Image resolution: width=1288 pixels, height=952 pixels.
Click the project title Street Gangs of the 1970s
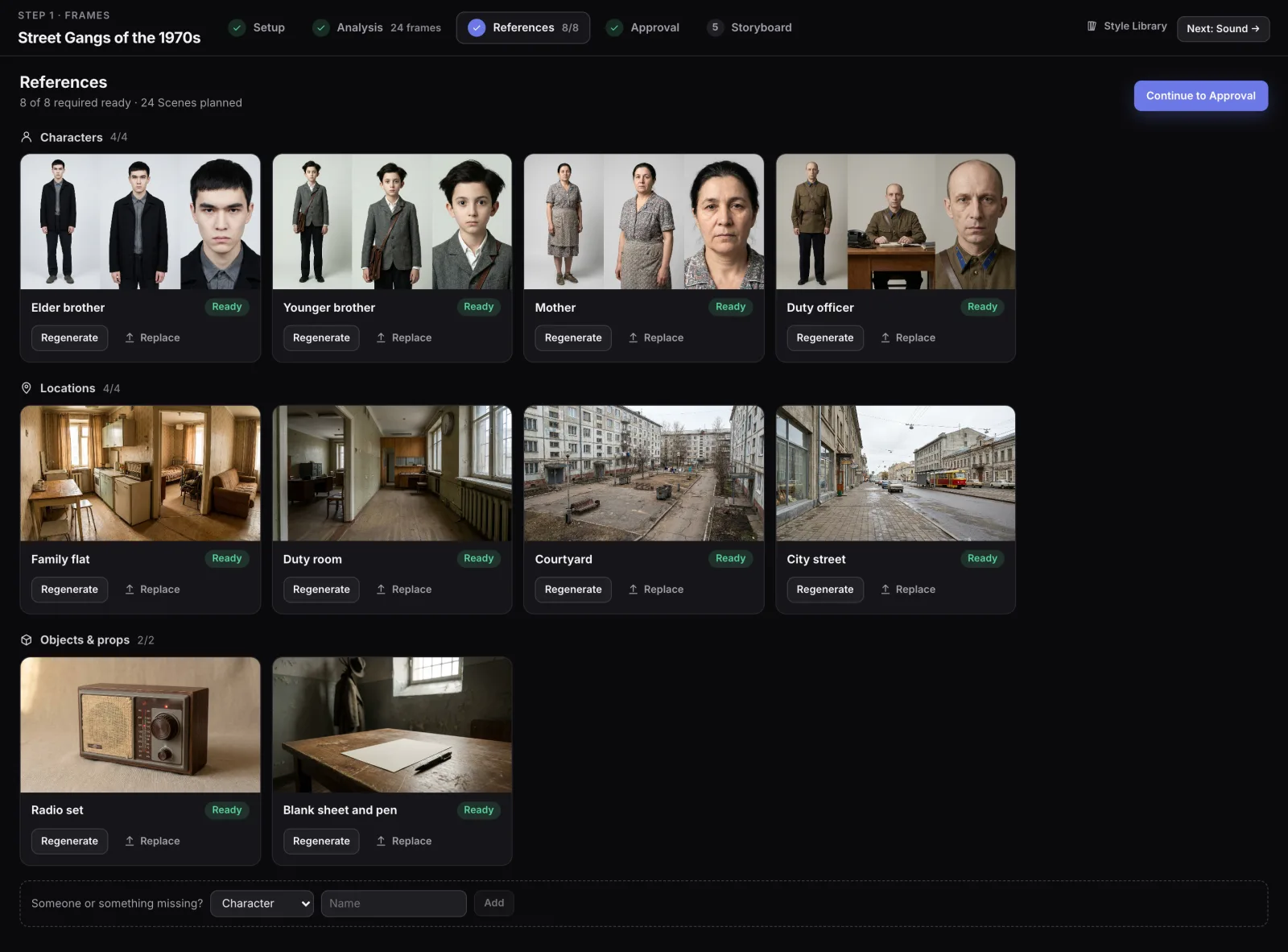coord(109,38)
